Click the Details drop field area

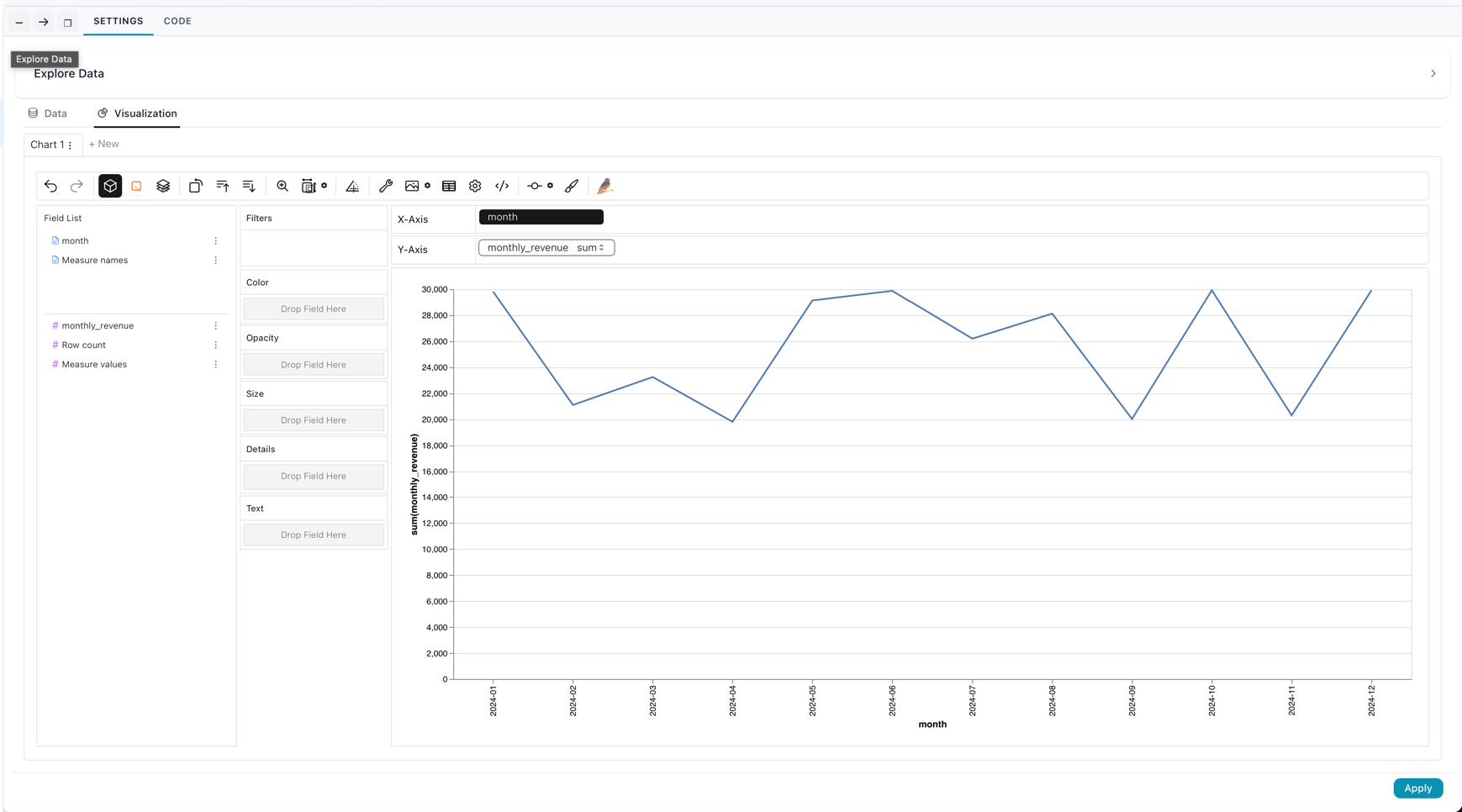[314, 476]
